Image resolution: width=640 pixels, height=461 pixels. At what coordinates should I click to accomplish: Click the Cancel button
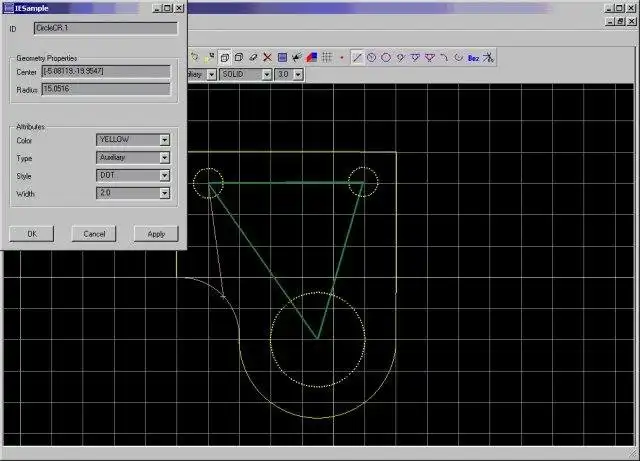pos(94,234)
